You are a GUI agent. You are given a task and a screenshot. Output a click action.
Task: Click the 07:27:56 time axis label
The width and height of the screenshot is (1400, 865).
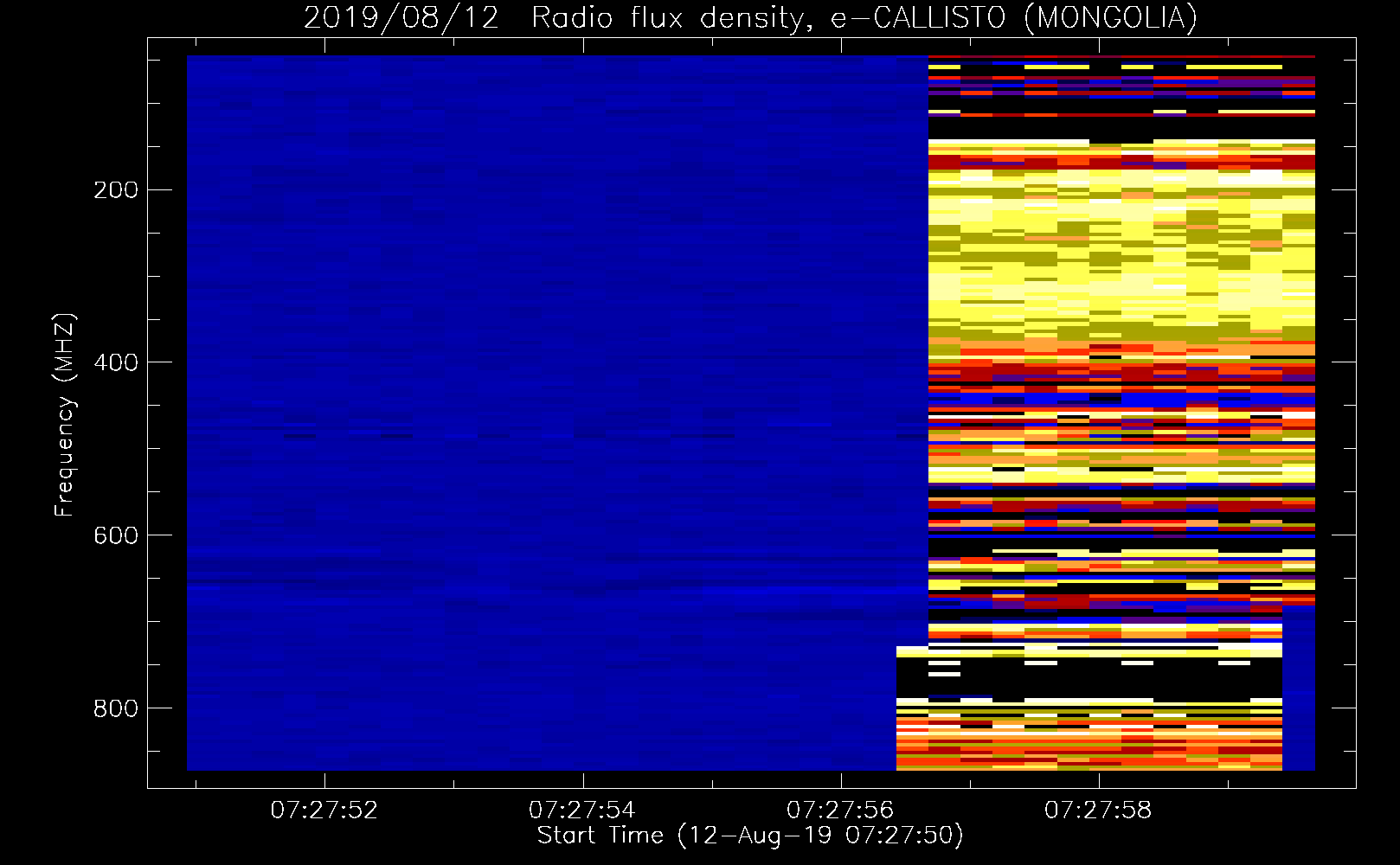[840, 811]
